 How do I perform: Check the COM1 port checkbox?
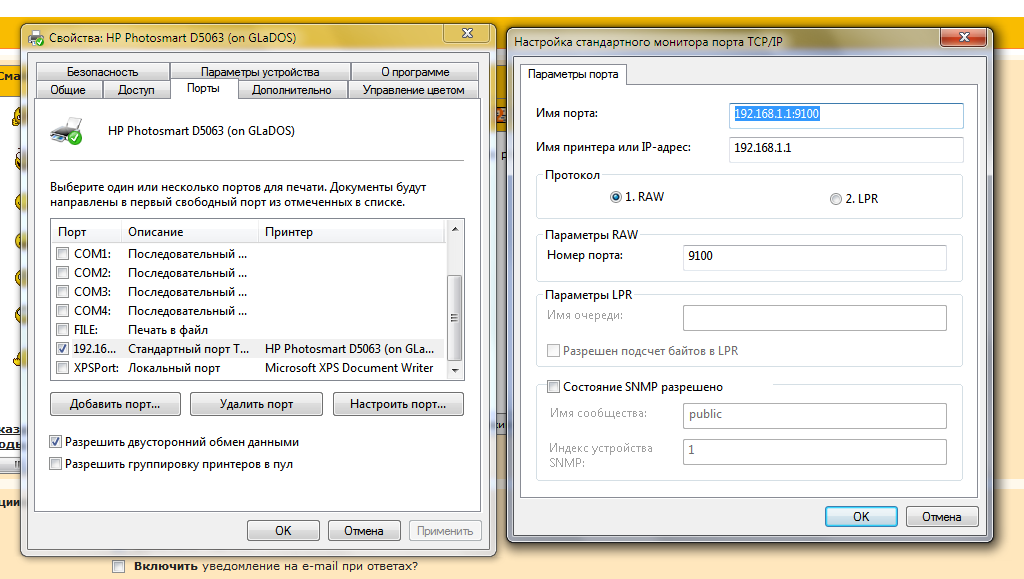click(x=62, y=253)
